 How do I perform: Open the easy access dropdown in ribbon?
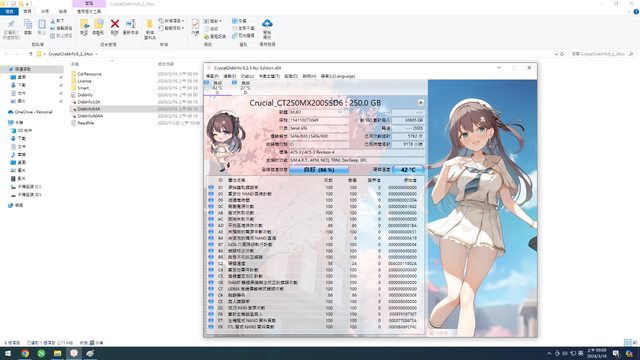click(171, 28)
